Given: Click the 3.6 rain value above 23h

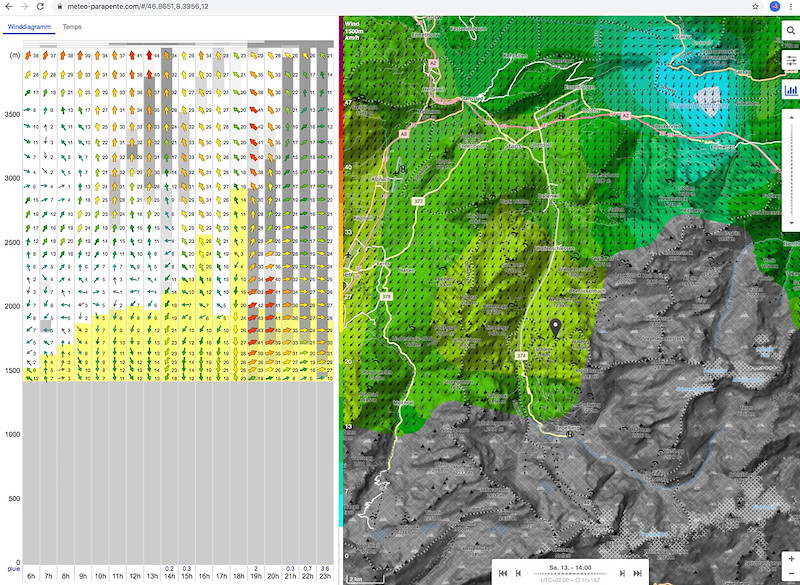Looking at the screenshot, I should (325, 568).
